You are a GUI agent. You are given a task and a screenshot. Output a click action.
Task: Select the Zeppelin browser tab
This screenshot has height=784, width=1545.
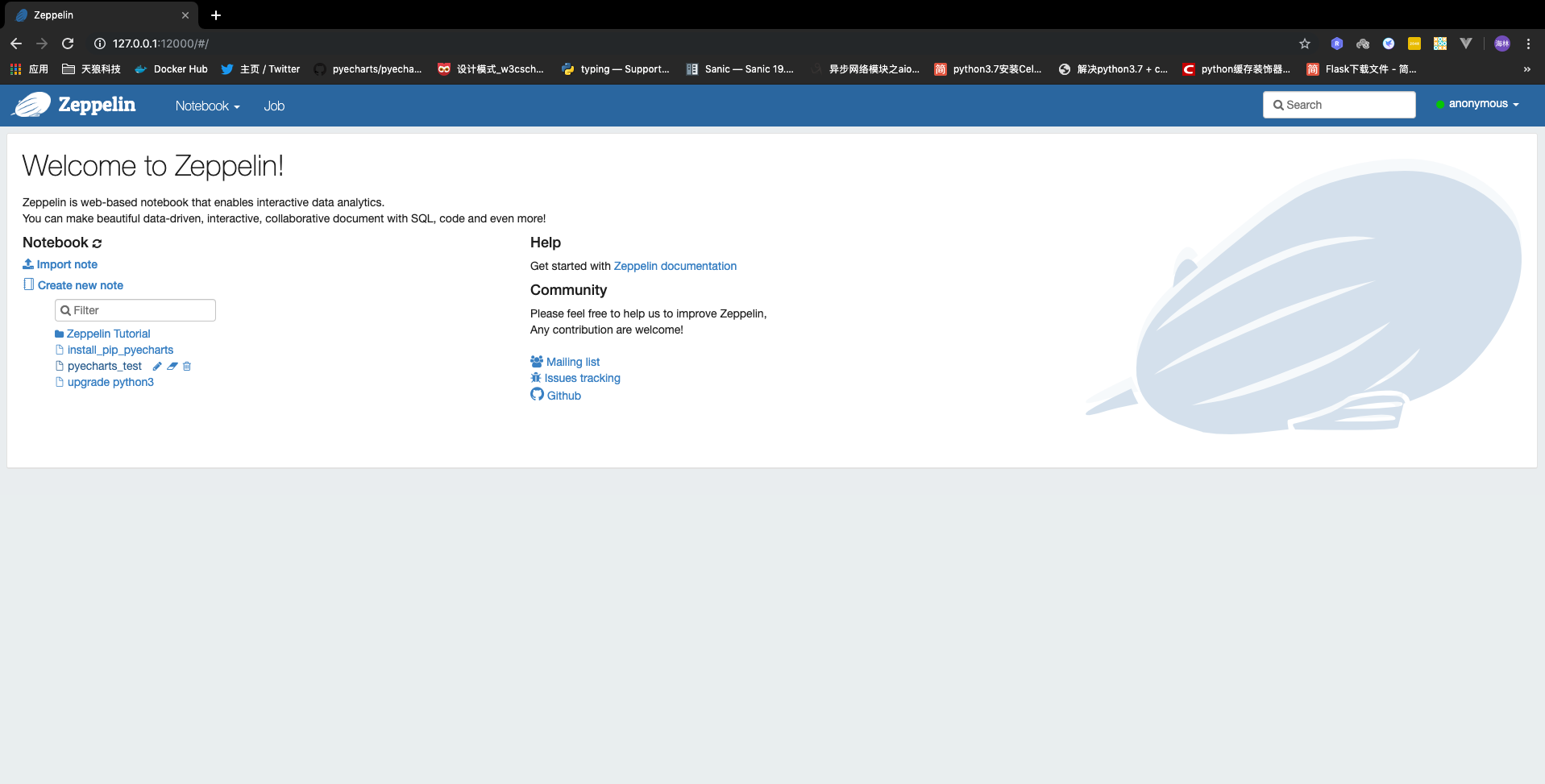coord(100,15)
